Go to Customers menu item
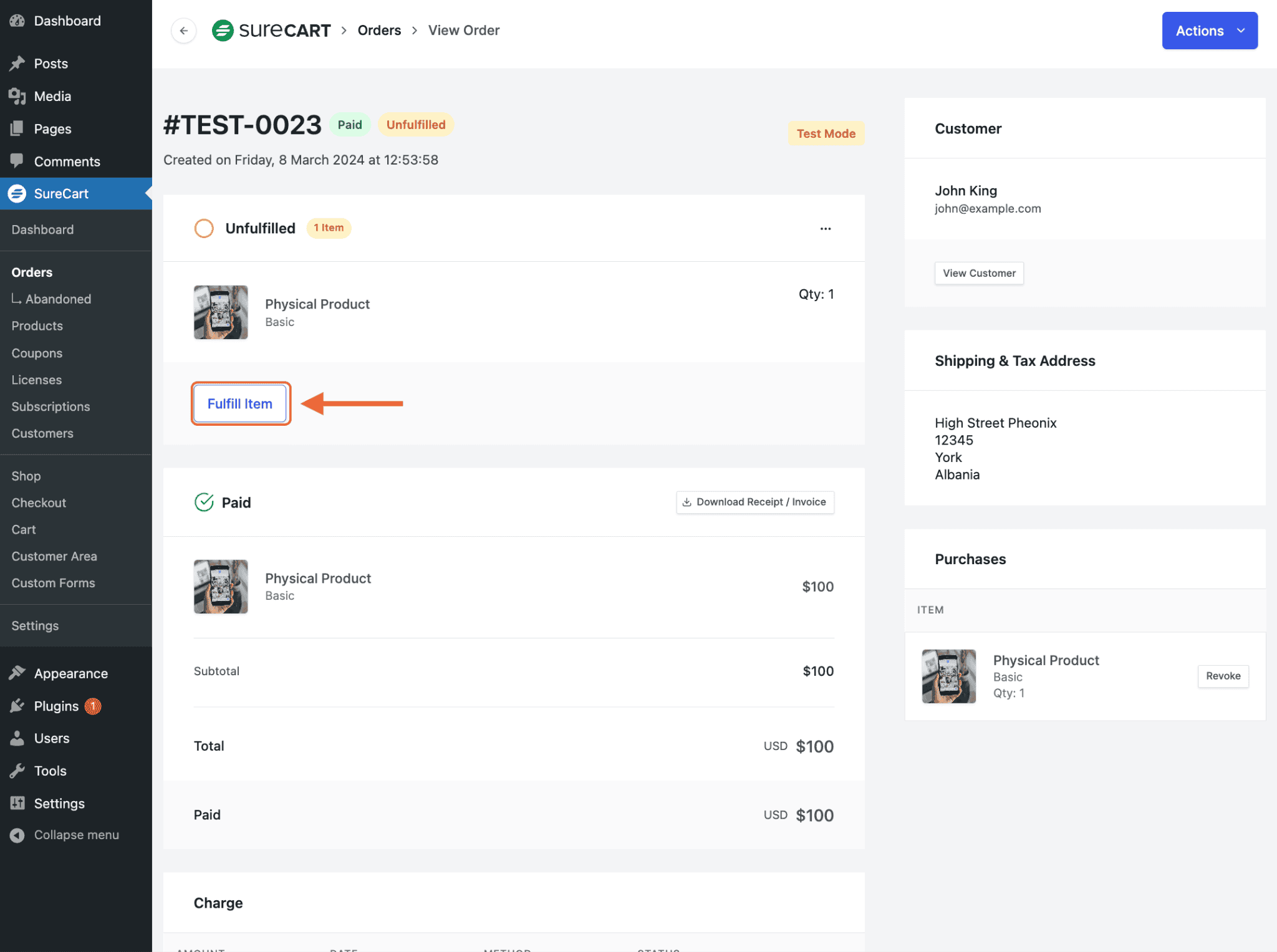Screen dimensions: 1277x952 [42, 433]
